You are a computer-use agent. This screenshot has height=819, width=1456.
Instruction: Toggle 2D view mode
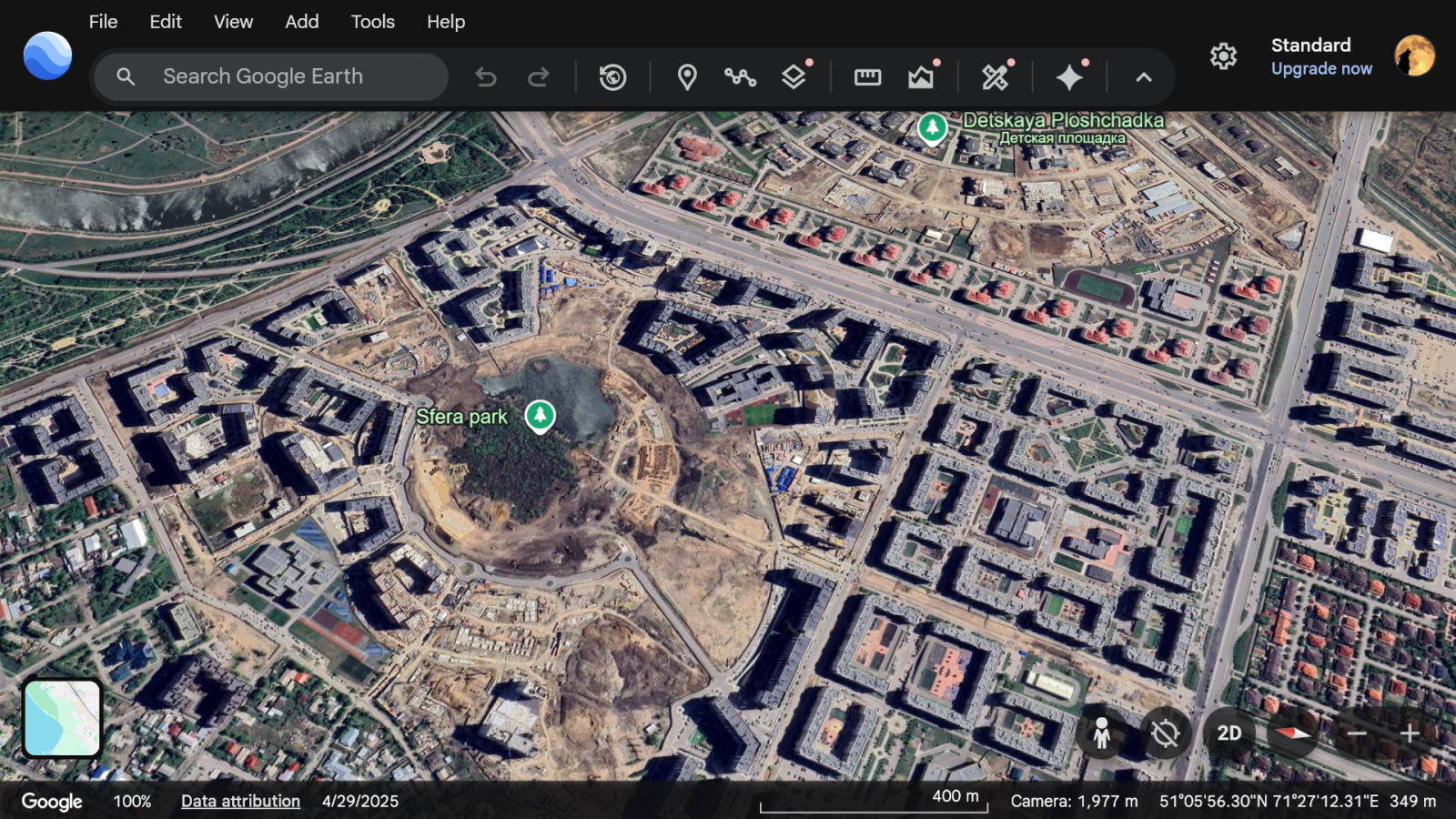pos(1229,733)
